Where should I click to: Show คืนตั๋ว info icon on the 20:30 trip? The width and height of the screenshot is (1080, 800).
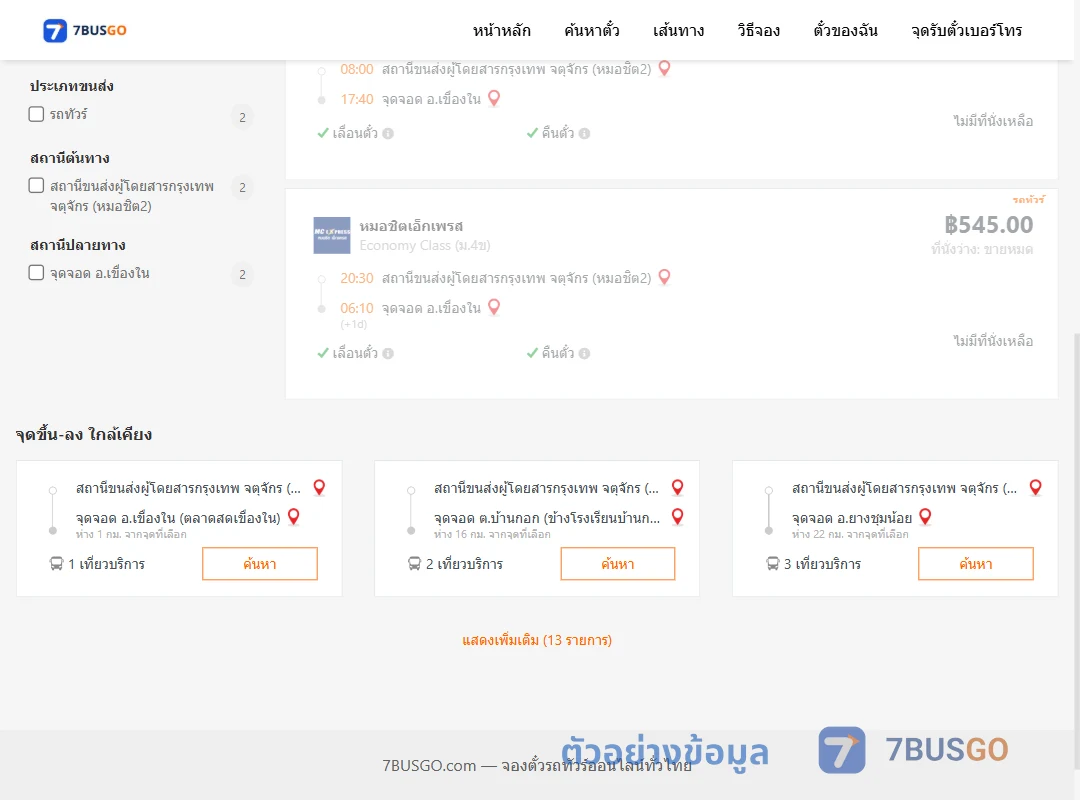pos(585,353)
